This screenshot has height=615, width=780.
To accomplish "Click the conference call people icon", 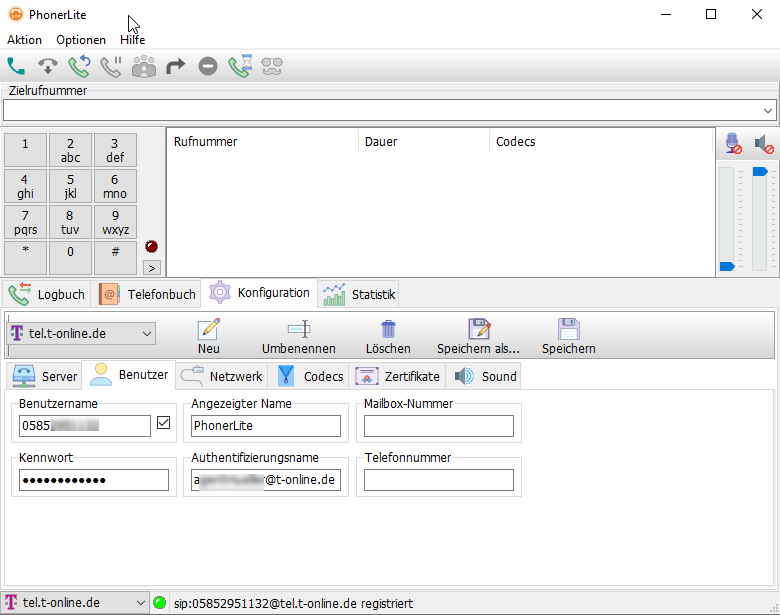I will coord(143,67).
